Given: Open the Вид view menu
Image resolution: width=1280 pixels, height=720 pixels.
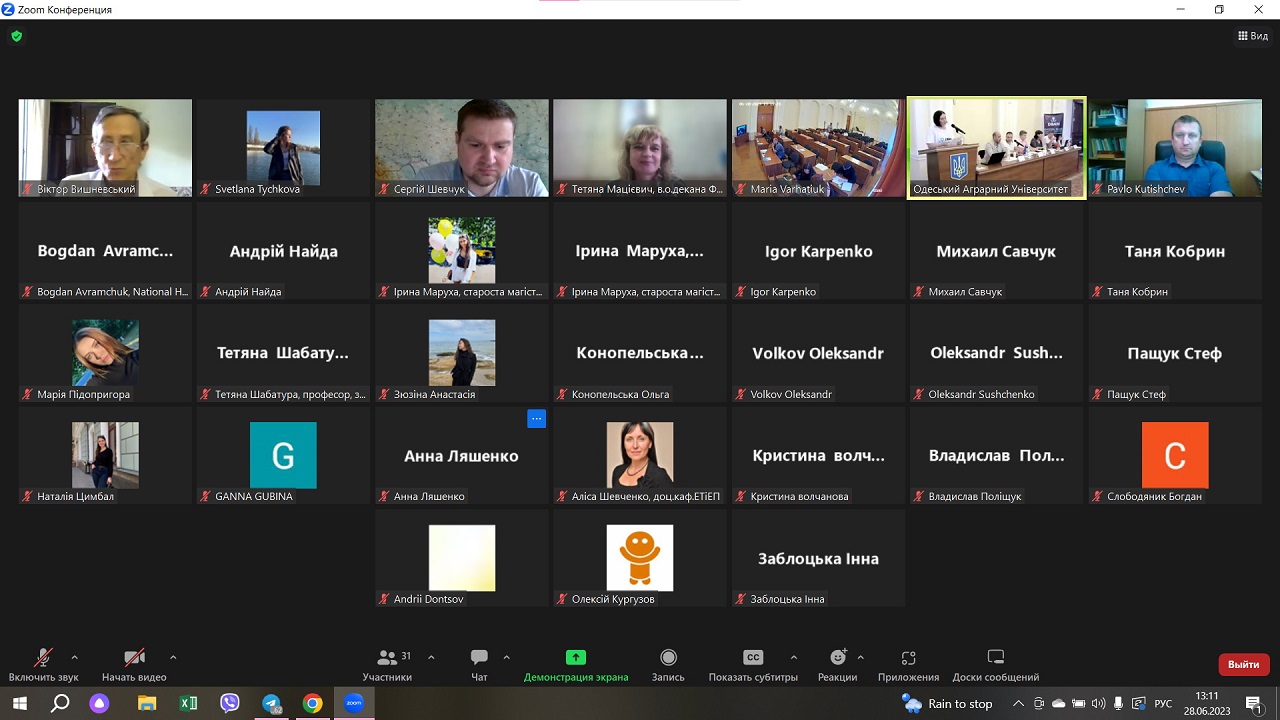Looking at the screenshot, I should pos(1252,36).
